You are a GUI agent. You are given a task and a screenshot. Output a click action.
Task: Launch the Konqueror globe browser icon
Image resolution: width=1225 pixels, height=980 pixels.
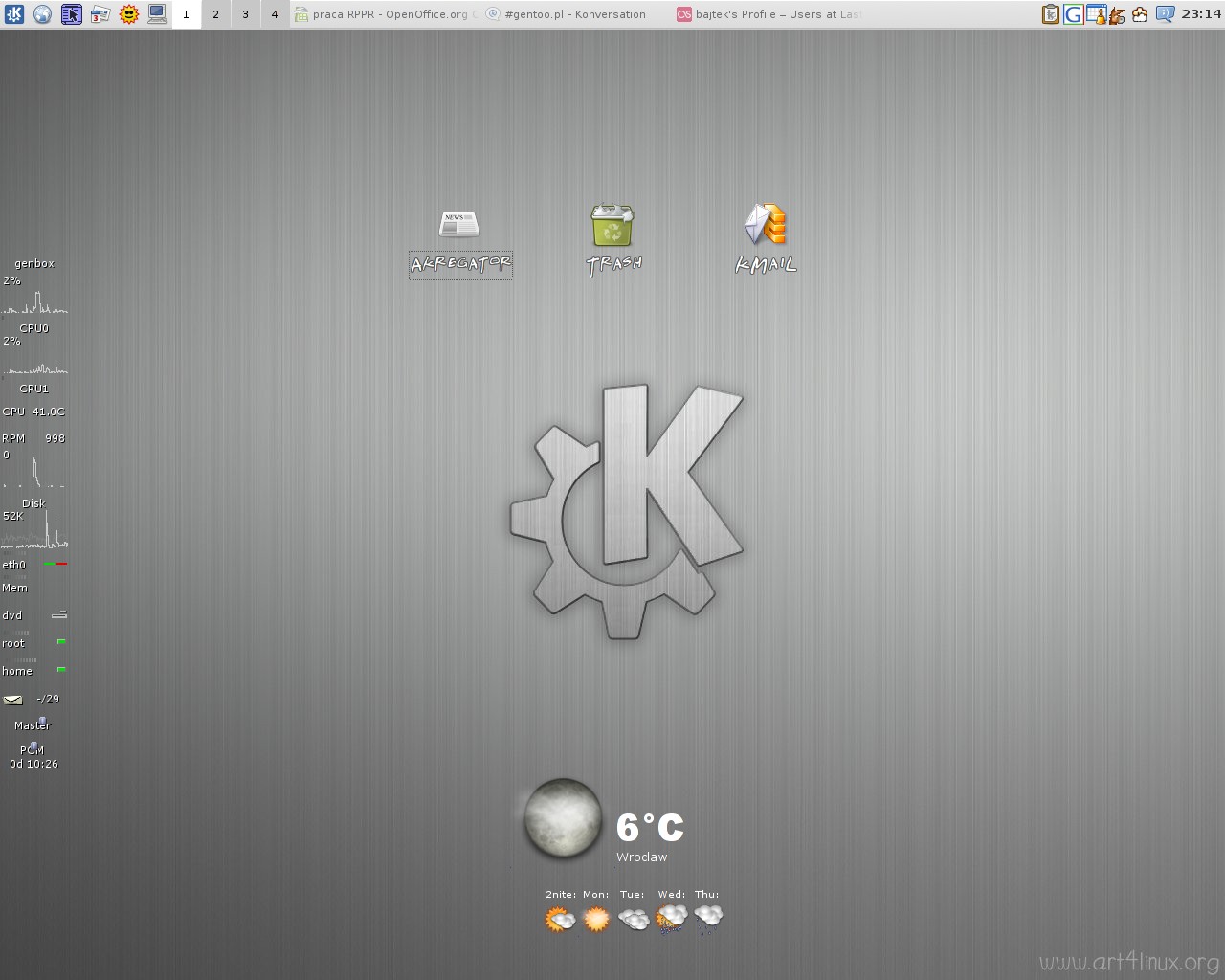tap(42, 14)
